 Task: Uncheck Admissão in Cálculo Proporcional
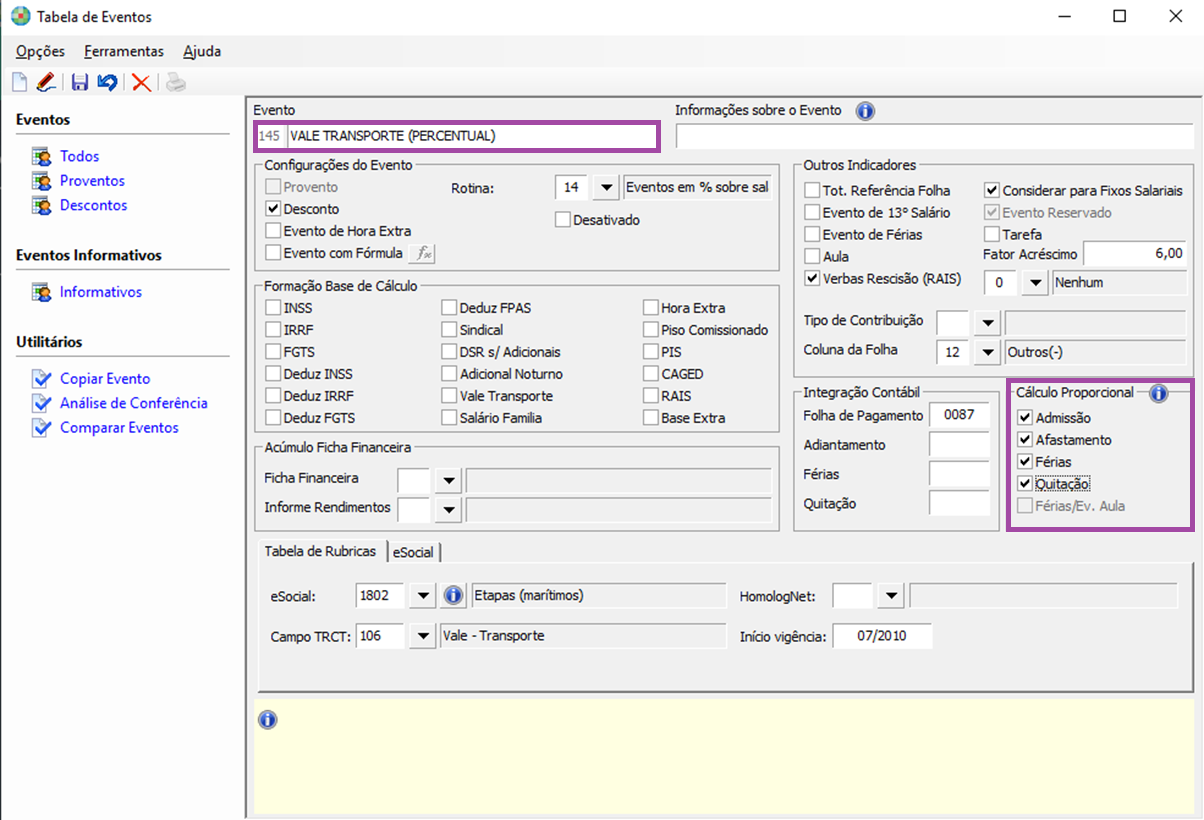[x=1024, y=418]
